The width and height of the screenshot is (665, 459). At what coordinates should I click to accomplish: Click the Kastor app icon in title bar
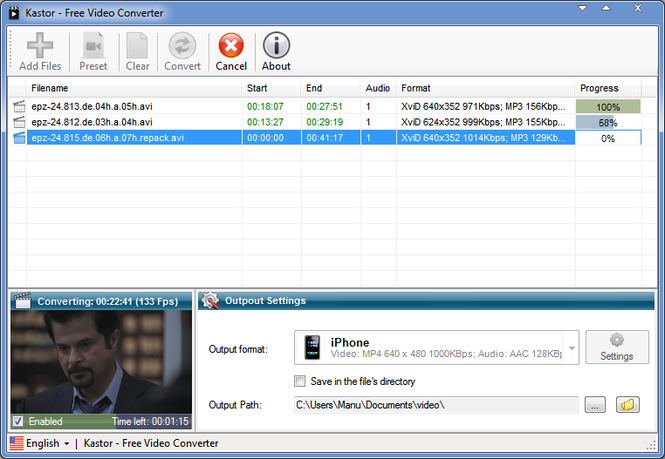14,13
